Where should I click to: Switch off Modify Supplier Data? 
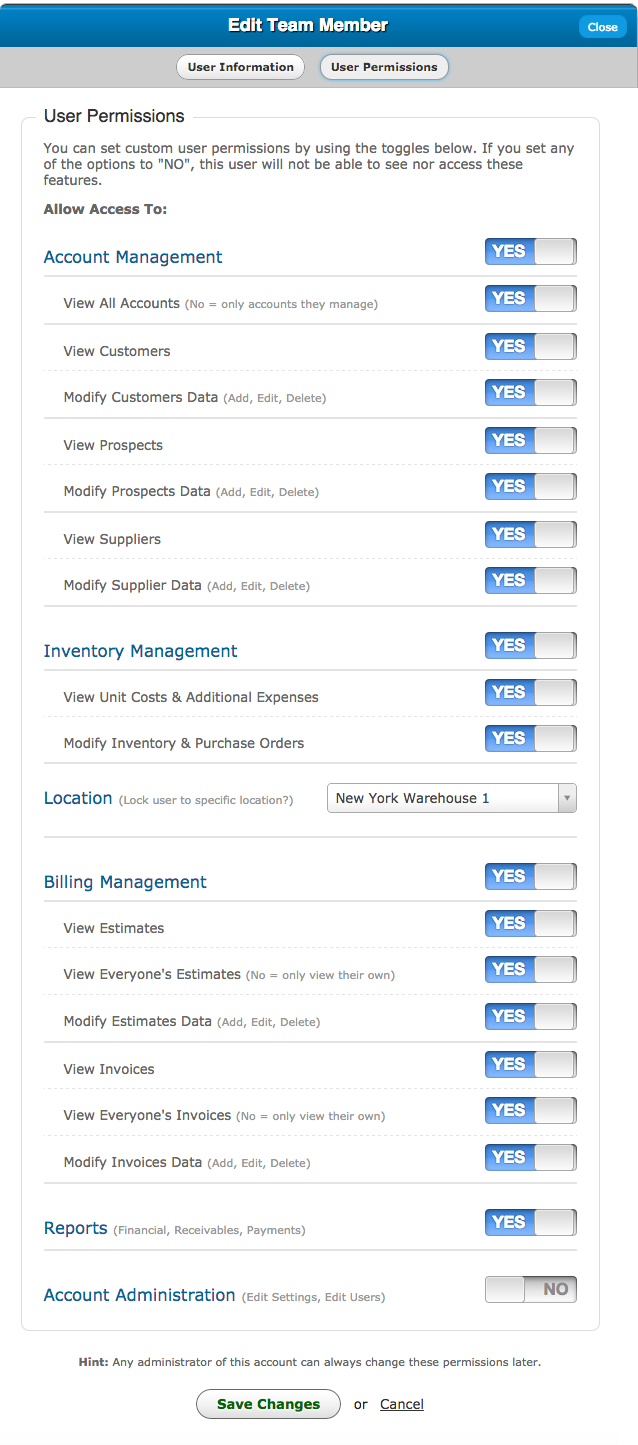(x=530, y=581)
